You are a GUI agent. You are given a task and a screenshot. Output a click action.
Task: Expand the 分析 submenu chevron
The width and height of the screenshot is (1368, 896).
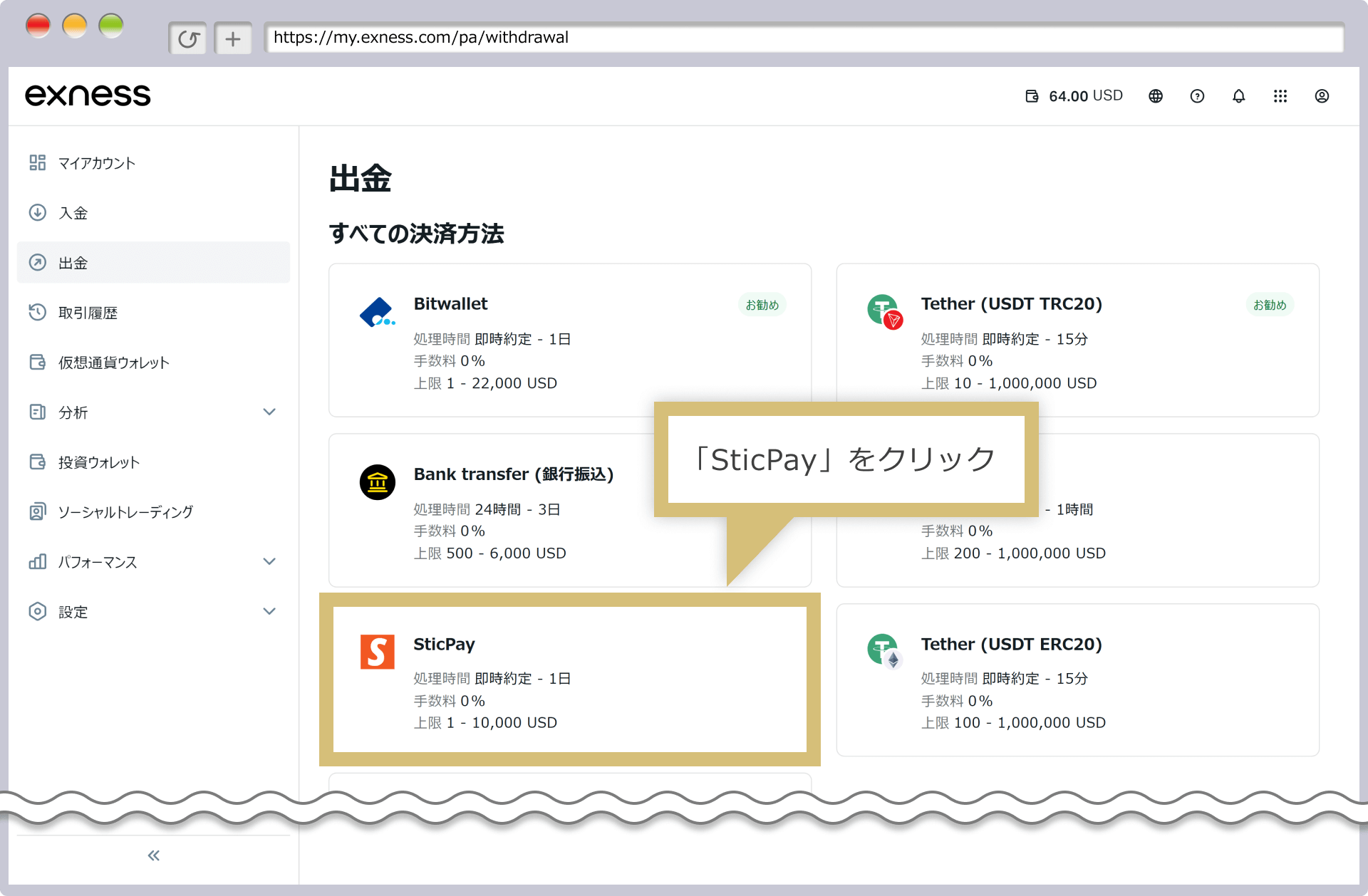[269, 412]
